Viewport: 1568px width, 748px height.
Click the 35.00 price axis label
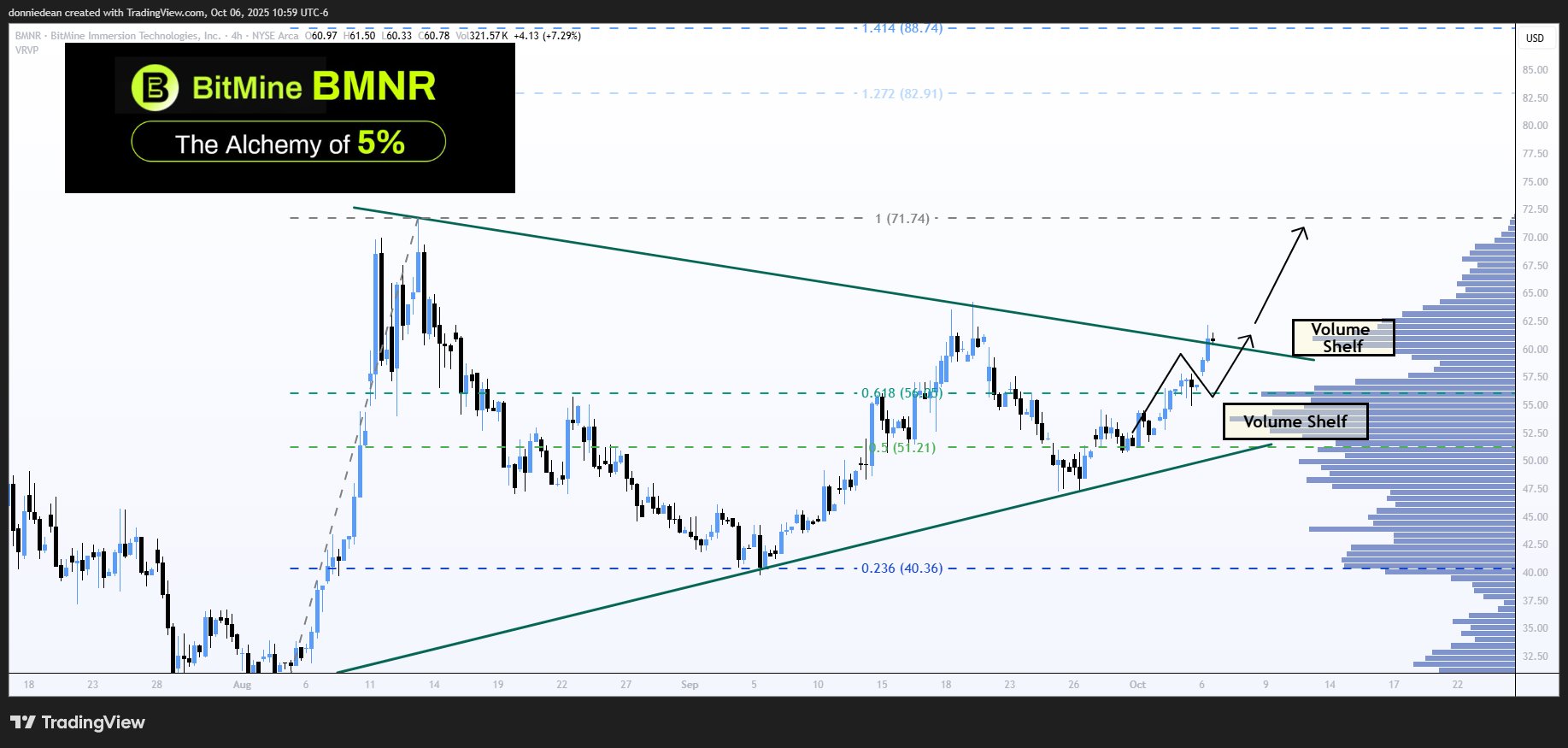pyautogui.click(x=1536, y=628)
